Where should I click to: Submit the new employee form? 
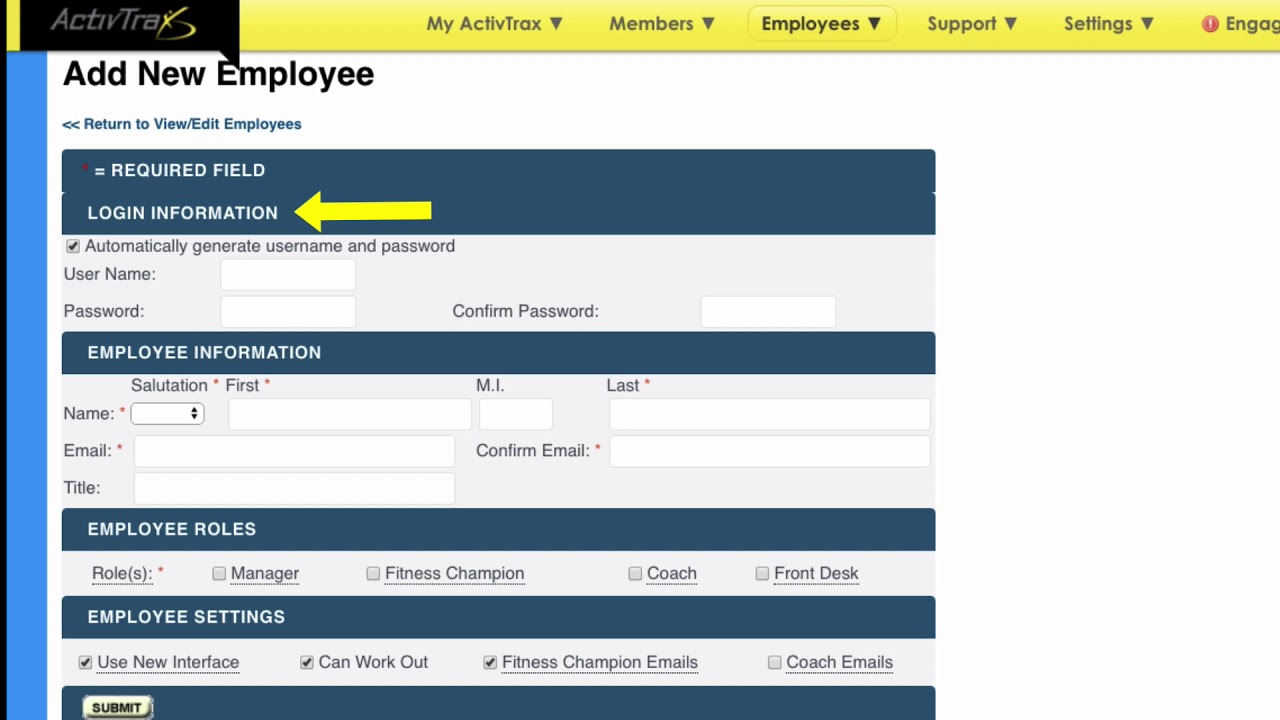(117, 707)
